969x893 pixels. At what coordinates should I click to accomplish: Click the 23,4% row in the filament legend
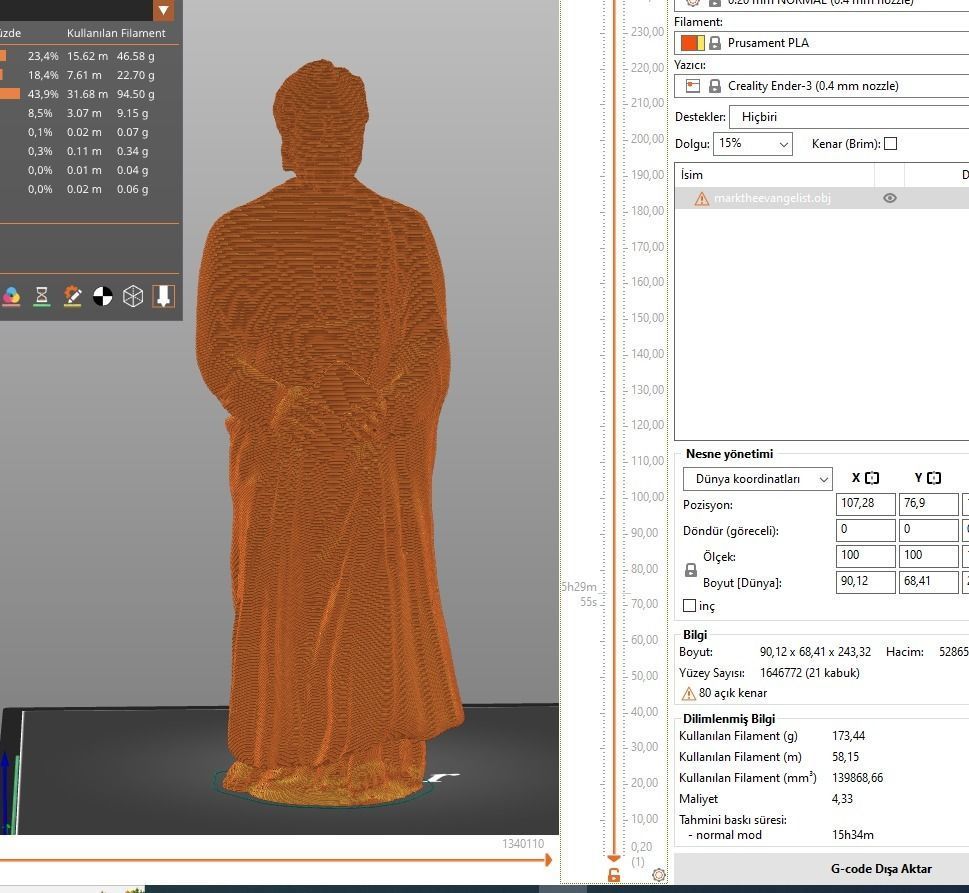coord(90,56)
